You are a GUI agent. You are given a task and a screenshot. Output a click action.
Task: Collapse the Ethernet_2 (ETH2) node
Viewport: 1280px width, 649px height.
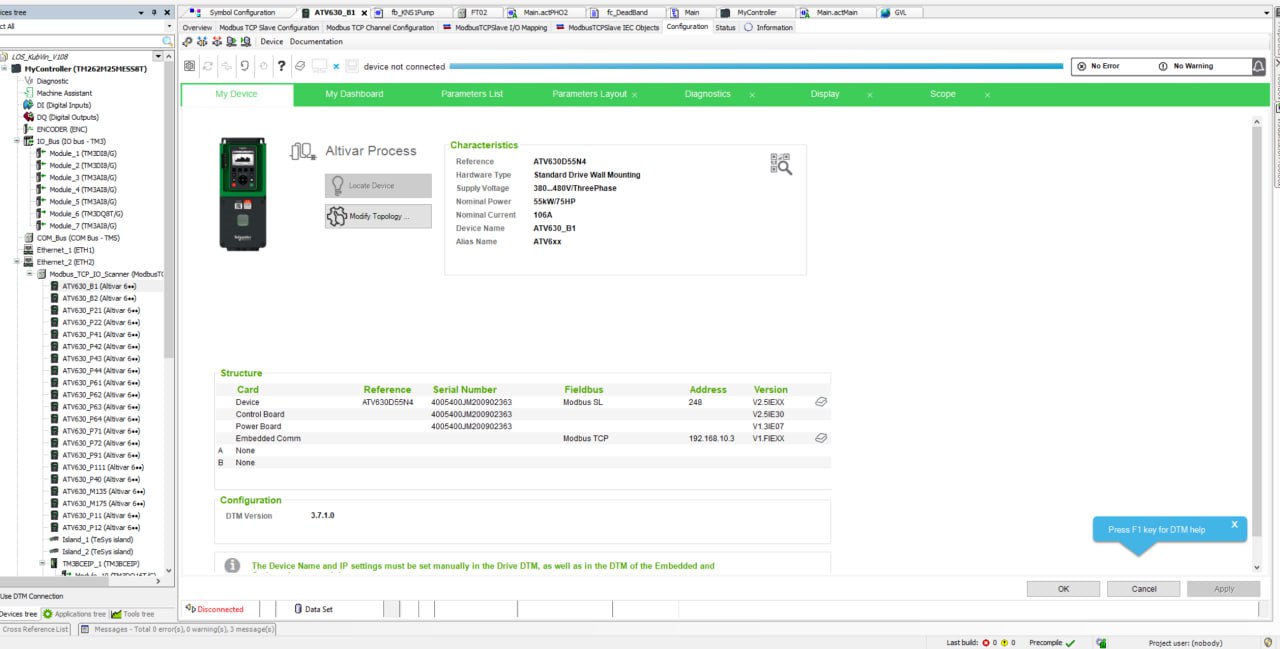(x=17, y=262)
